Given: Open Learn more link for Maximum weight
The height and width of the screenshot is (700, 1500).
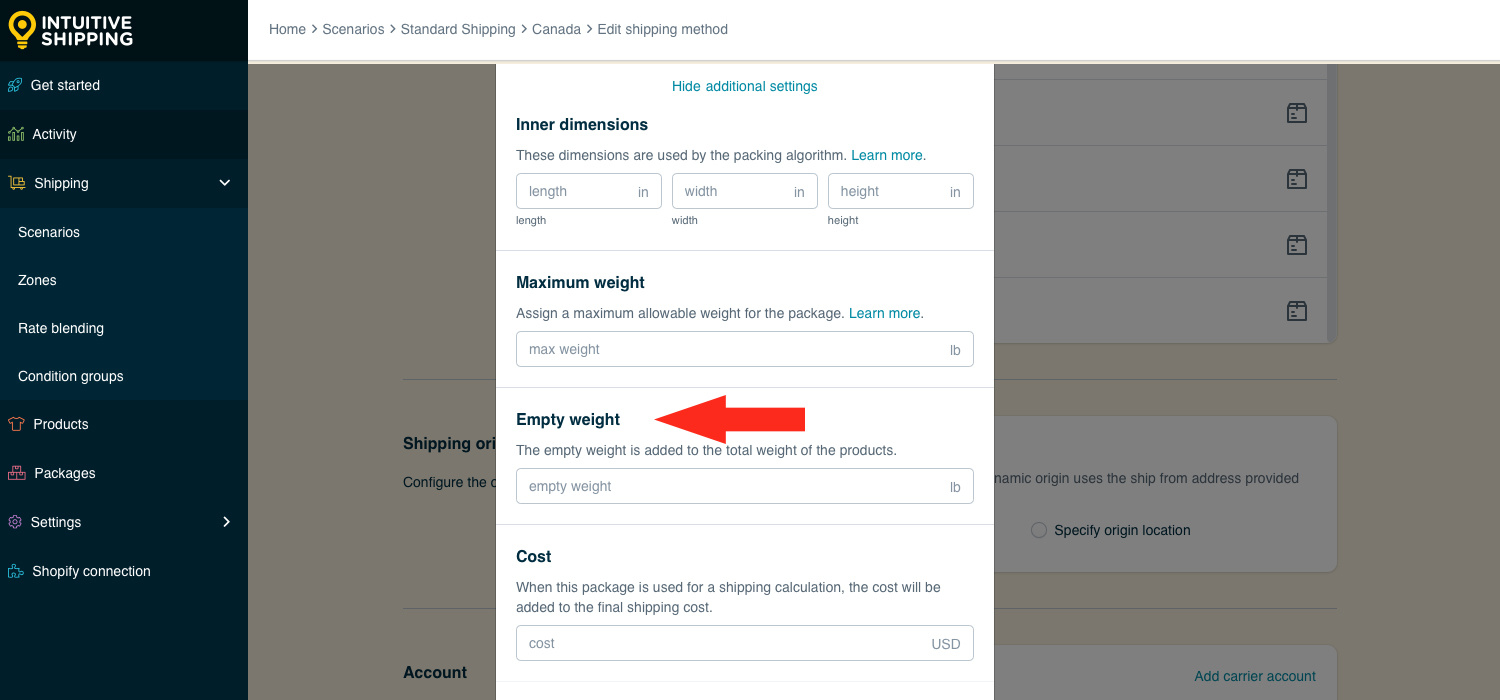Looking at the screenshot, I should coord(885,313).
